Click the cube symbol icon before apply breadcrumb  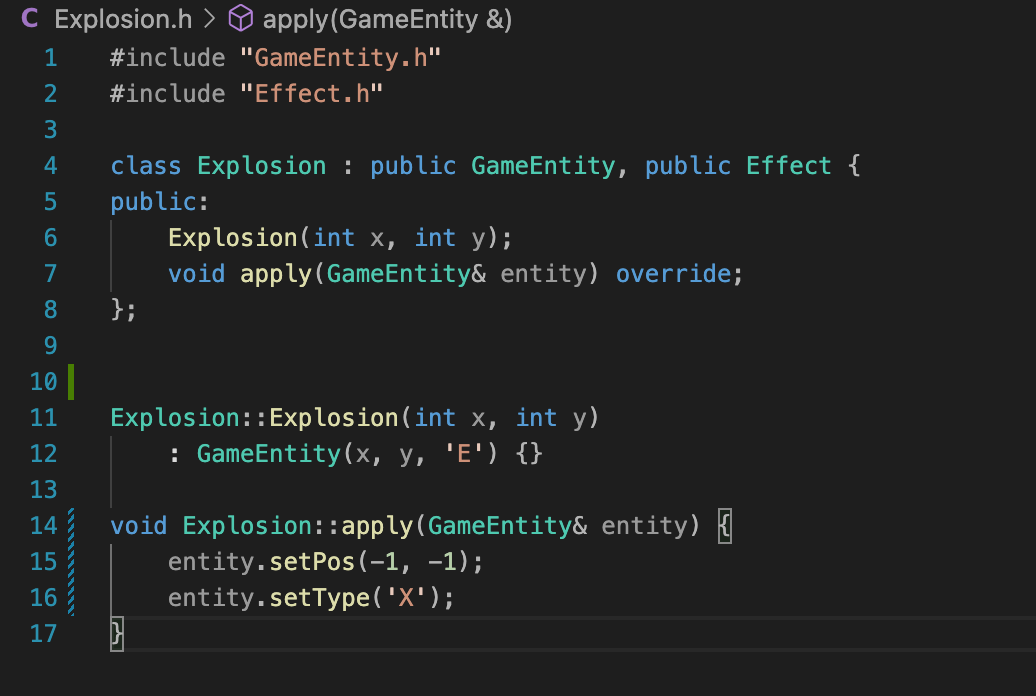pyautogui.click(x=240, y=18)
